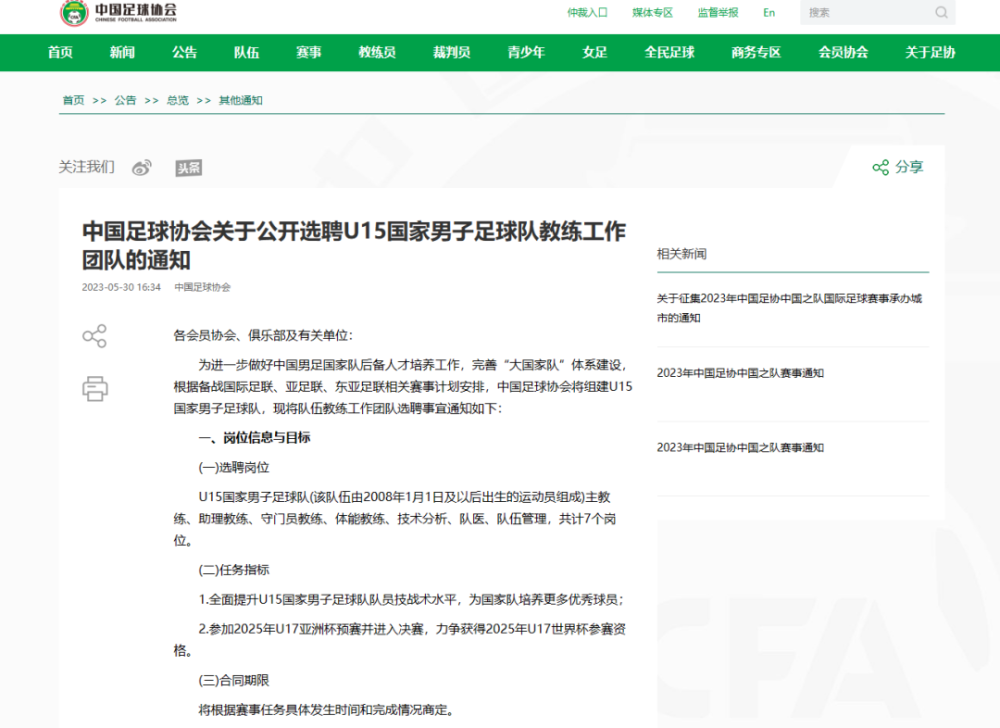Switch the site to English via En

(x=769, y=13)
